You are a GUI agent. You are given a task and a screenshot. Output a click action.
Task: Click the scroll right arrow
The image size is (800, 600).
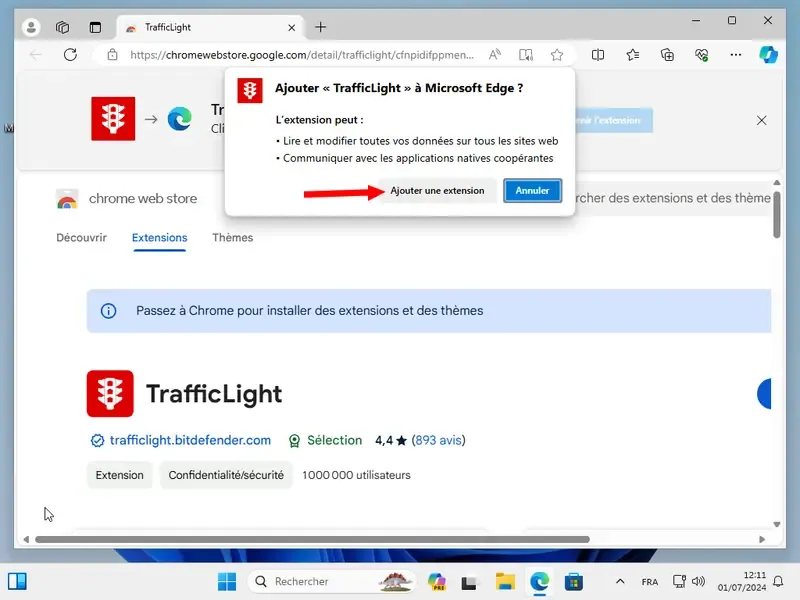pyautogui.click(x=762, y=539)
